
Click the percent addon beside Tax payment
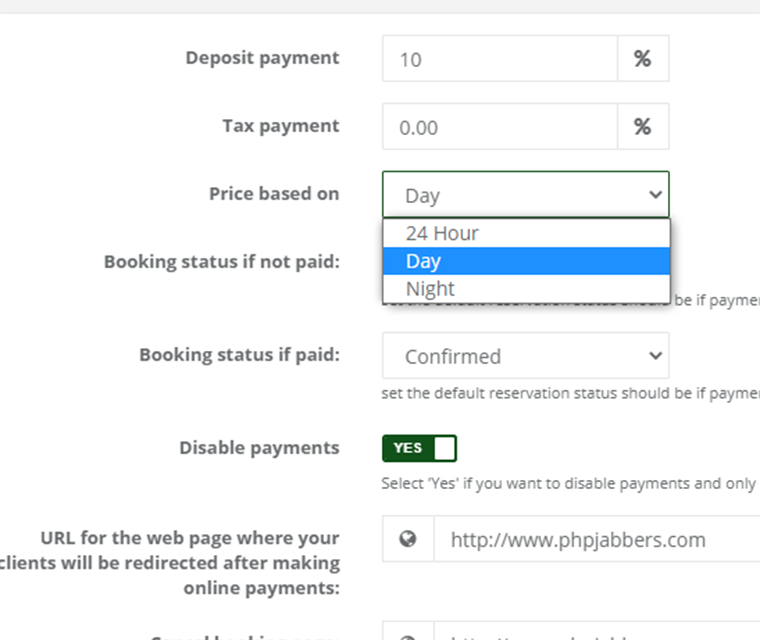tap(643, 127)
